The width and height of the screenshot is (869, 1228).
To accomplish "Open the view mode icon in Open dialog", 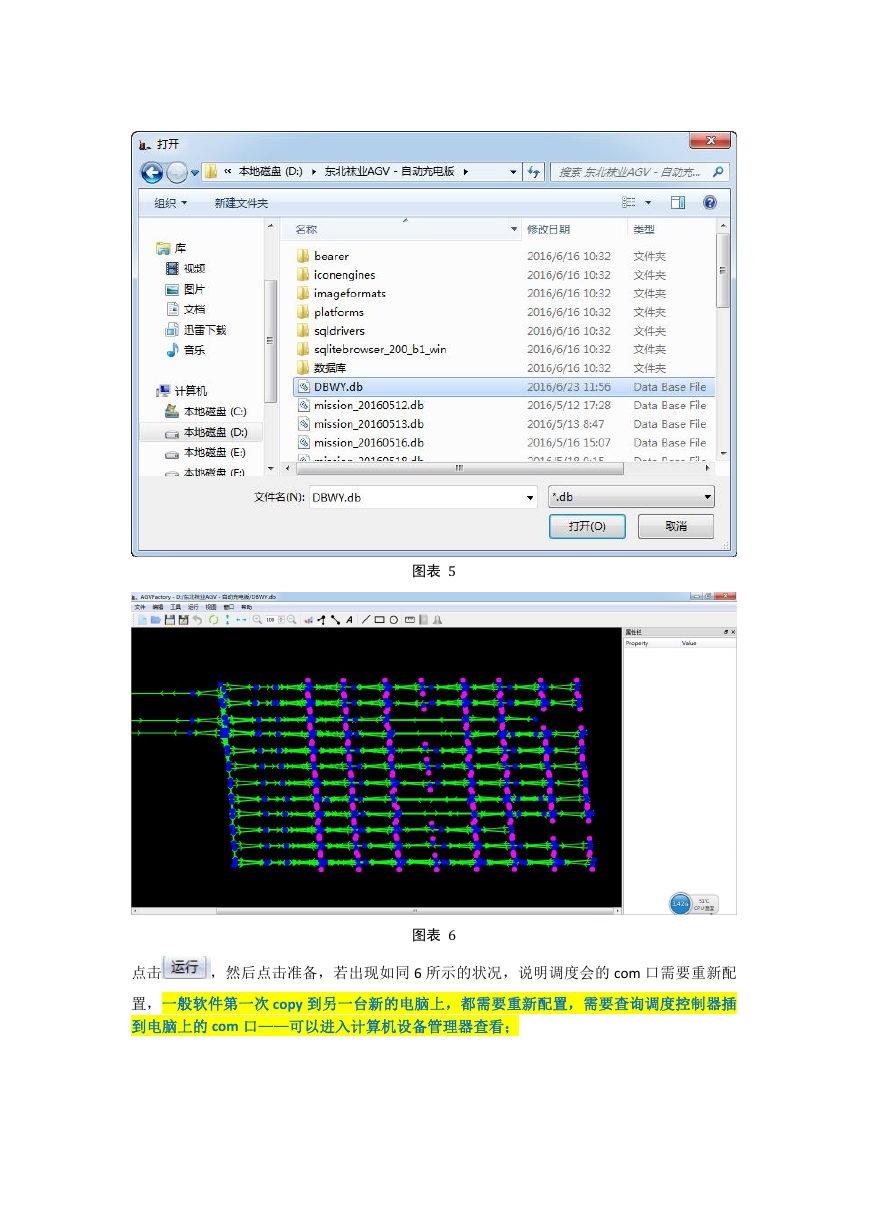I will [x=629, y=203].
